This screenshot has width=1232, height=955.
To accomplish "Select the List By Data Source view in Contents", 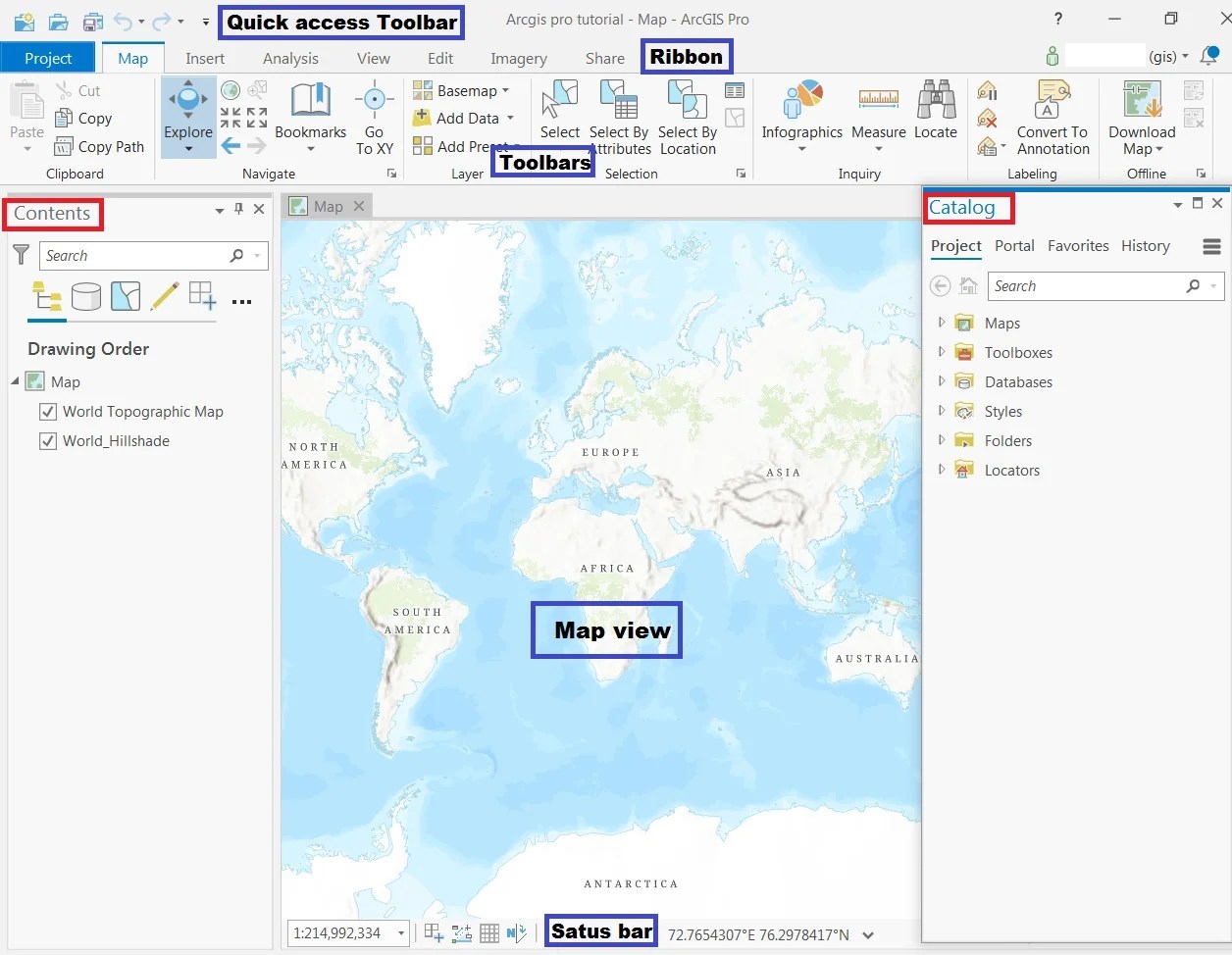I will 86,297.
